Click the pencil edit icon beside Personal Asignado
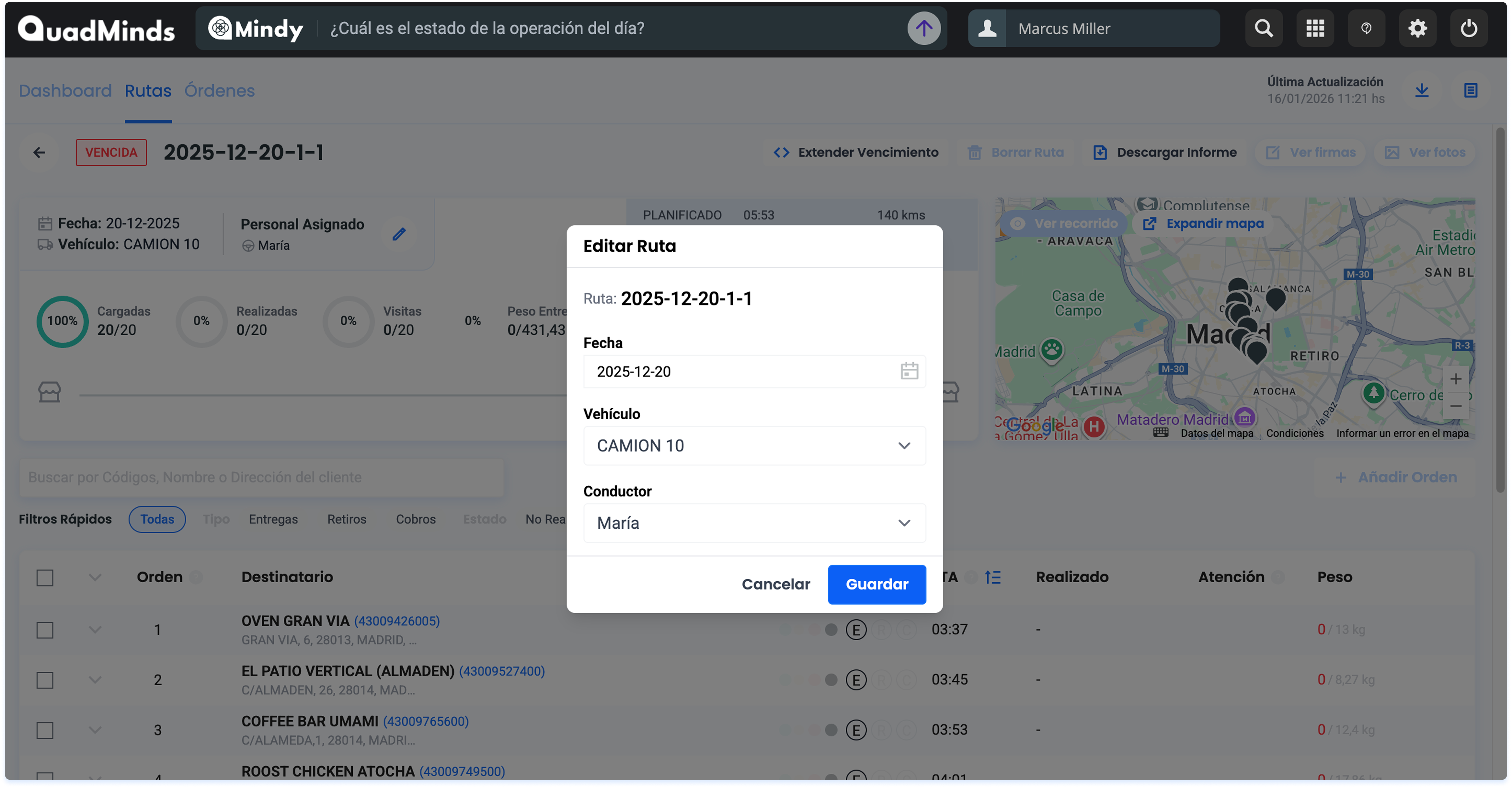 click(x=399, y=234)
